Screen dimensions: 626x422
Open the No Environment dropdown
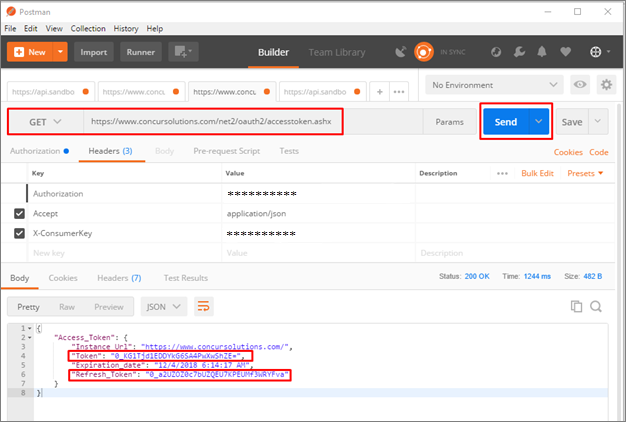[494, 85]
